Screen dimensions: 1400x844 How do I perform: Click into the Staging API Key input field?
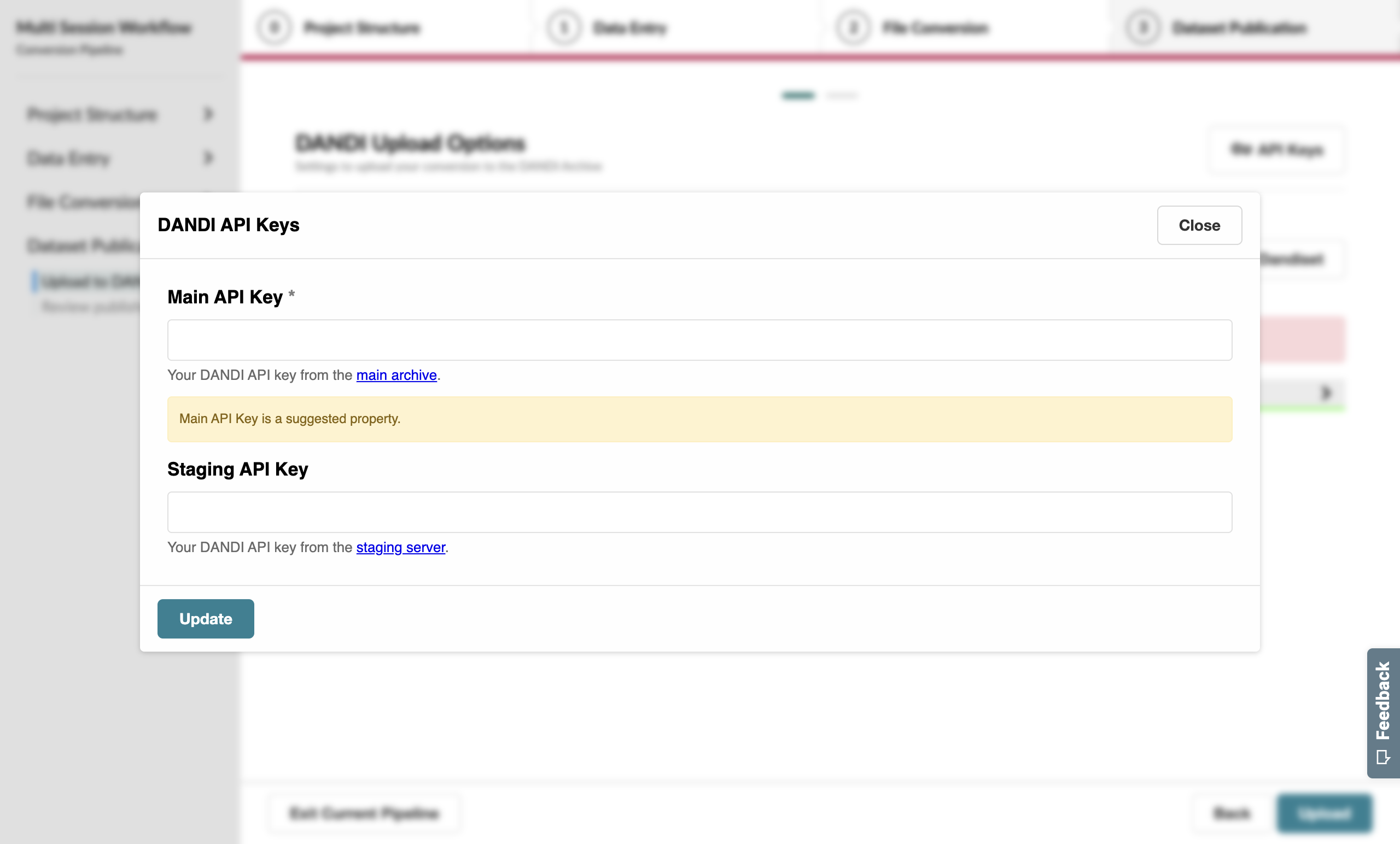(x=699, y=512)
